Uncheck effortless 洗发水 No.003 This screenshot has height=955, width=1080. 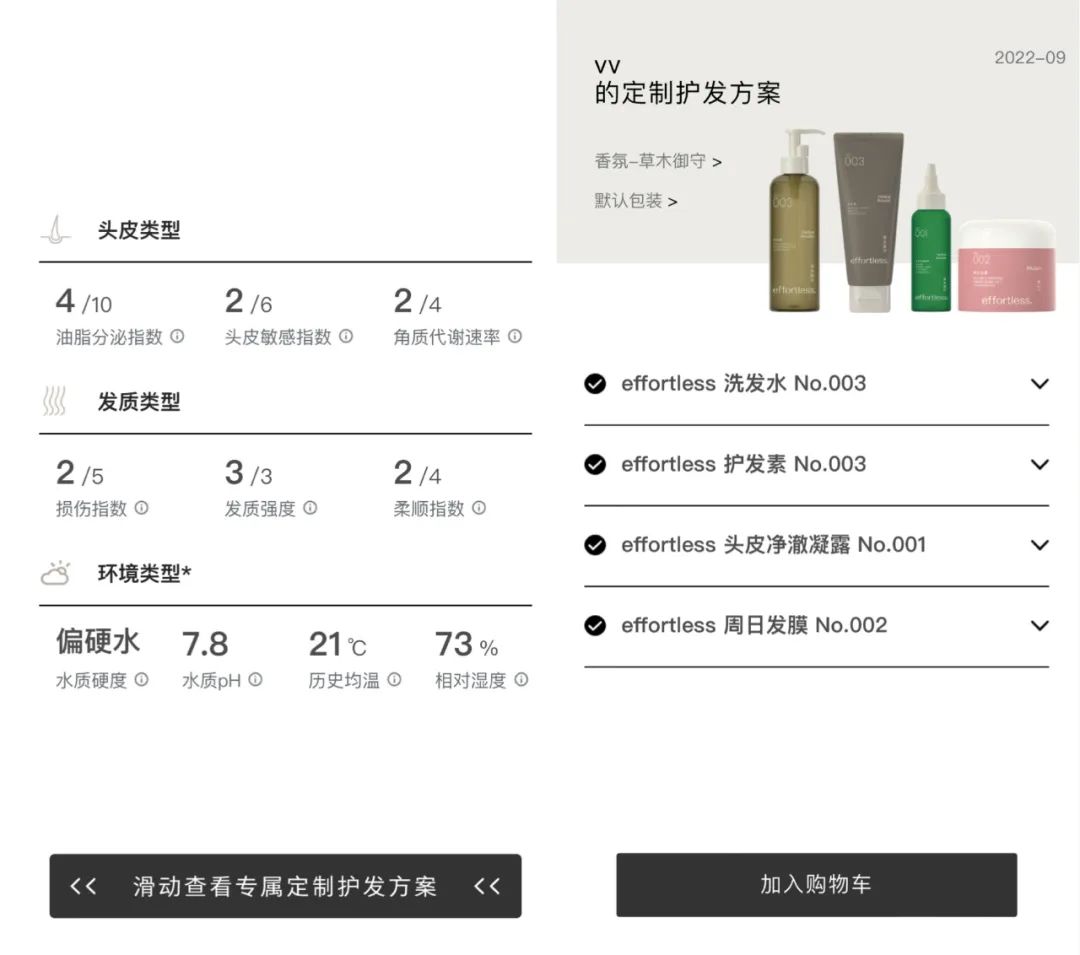click(595, 384)
